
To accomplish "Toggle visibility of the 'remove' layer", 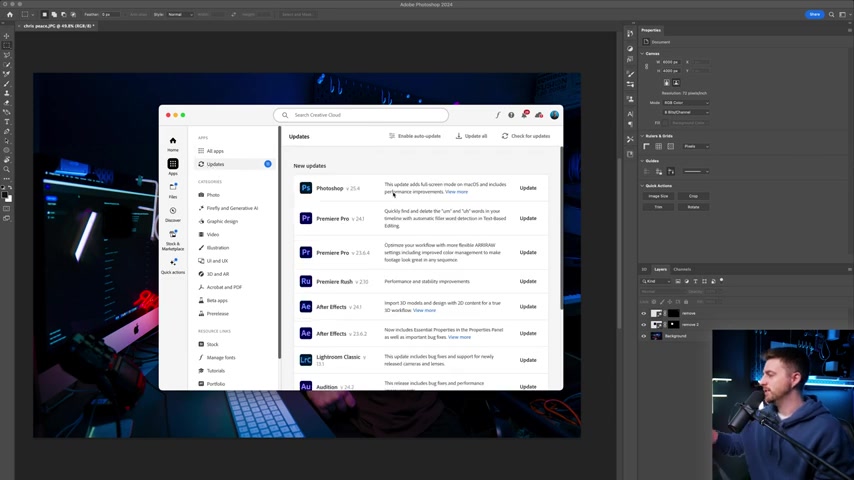I will [643, 313].
